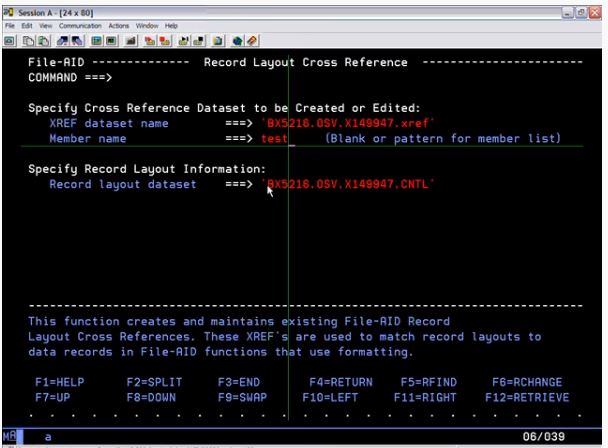
Task: Click F5=RFIND function key label
Action: click(x=429, y=382)
